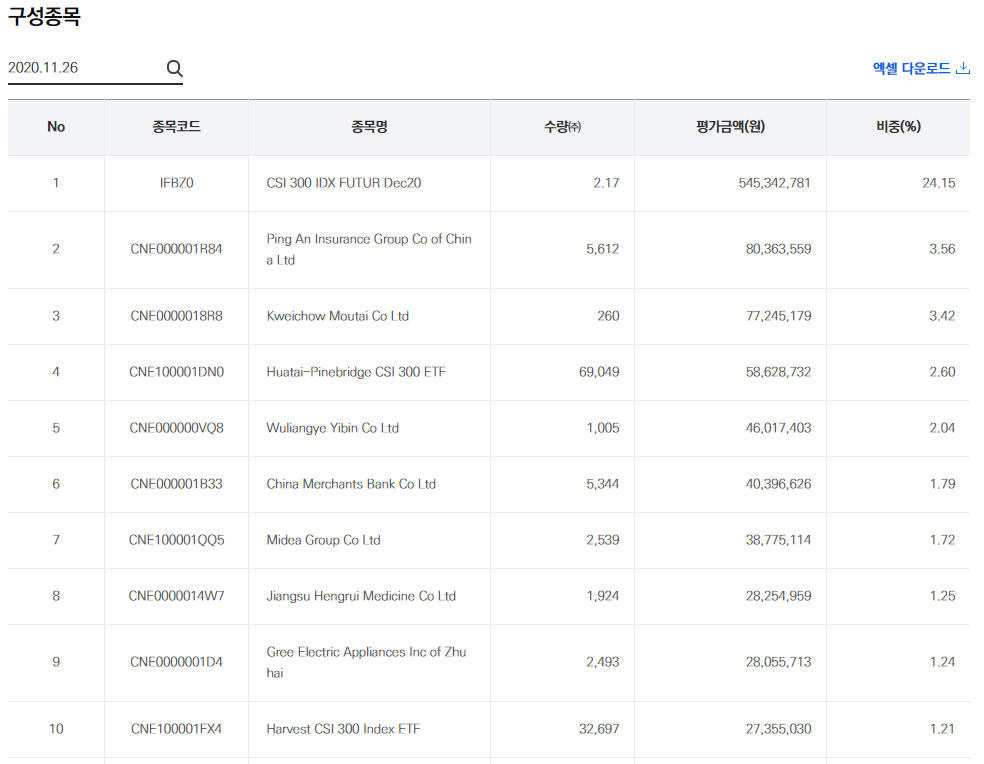Viewport: 984px width, 764px height.
Task: Select code CNE0000018R8
Action: pos(176,316)
